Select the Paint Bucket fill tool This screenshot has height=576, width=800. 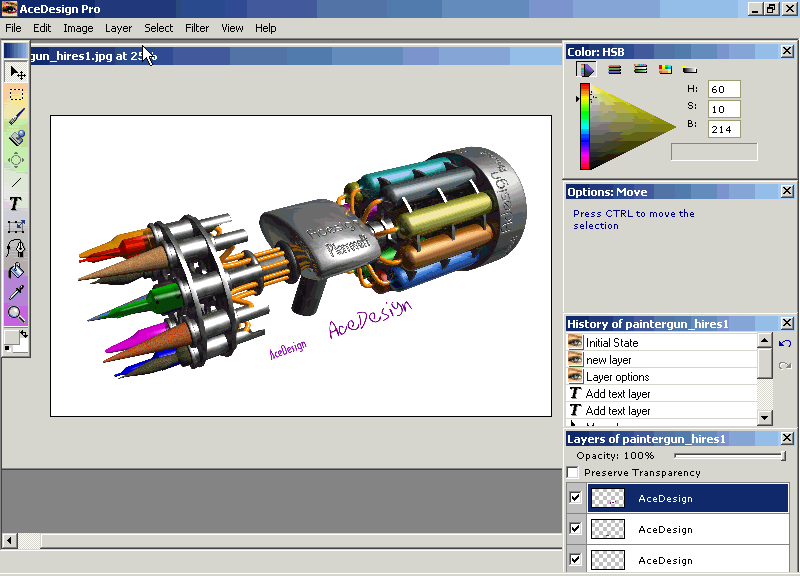16,270
